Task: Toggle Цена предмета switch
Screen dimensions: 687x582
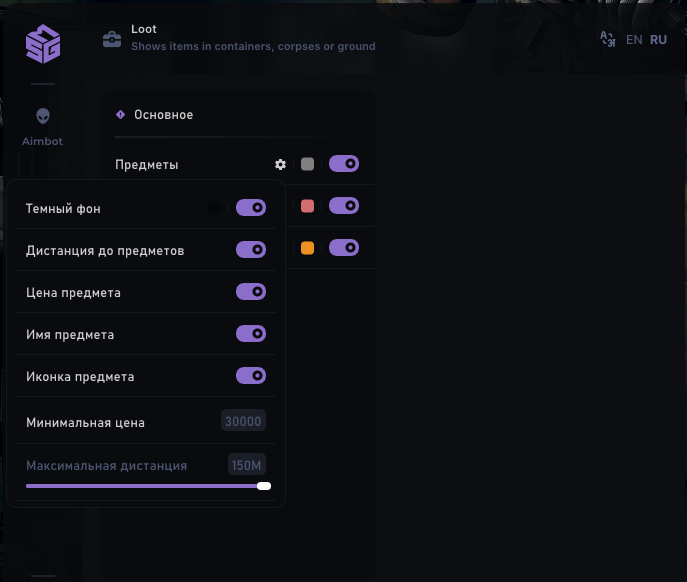Action: coord(251,292)
